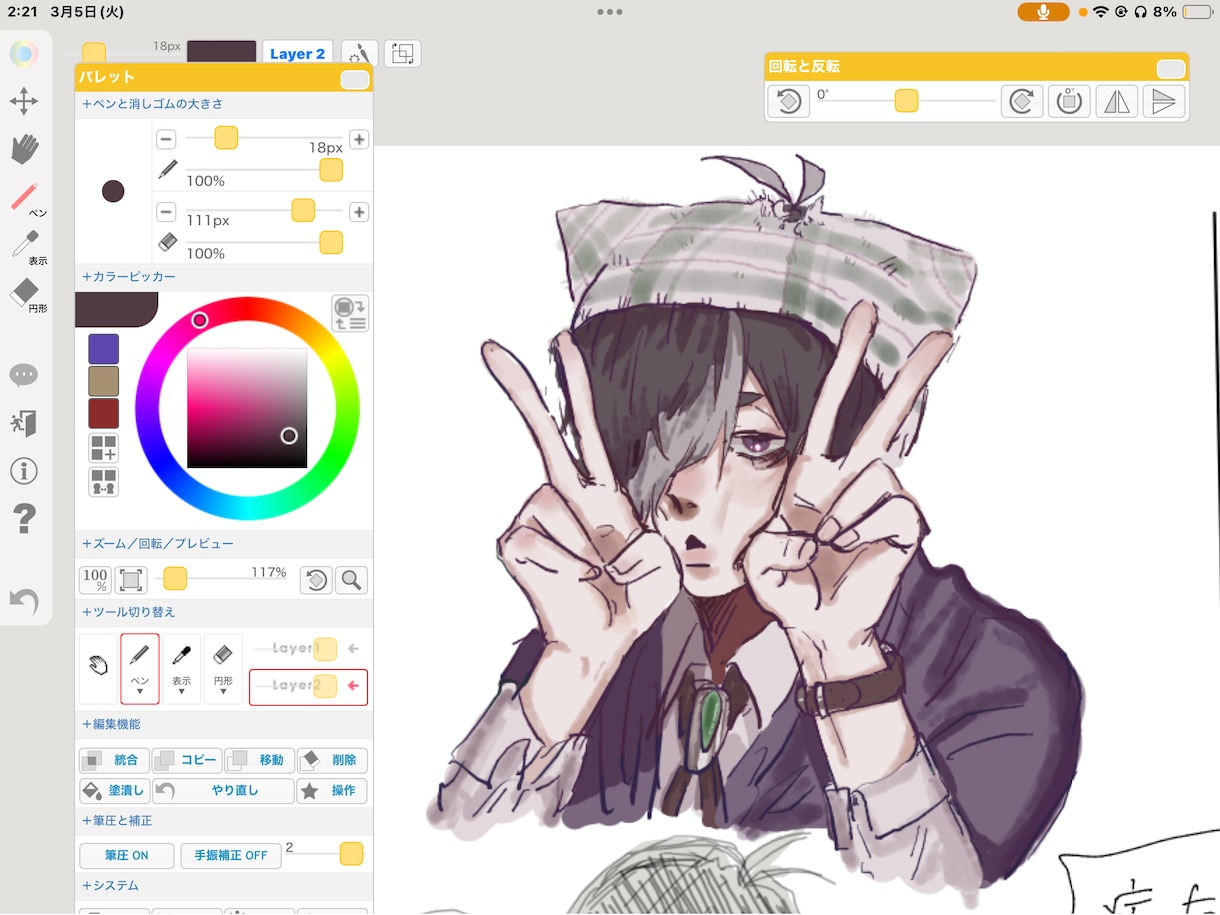Click the undo arrow in the sidebar

click(24, 600)
